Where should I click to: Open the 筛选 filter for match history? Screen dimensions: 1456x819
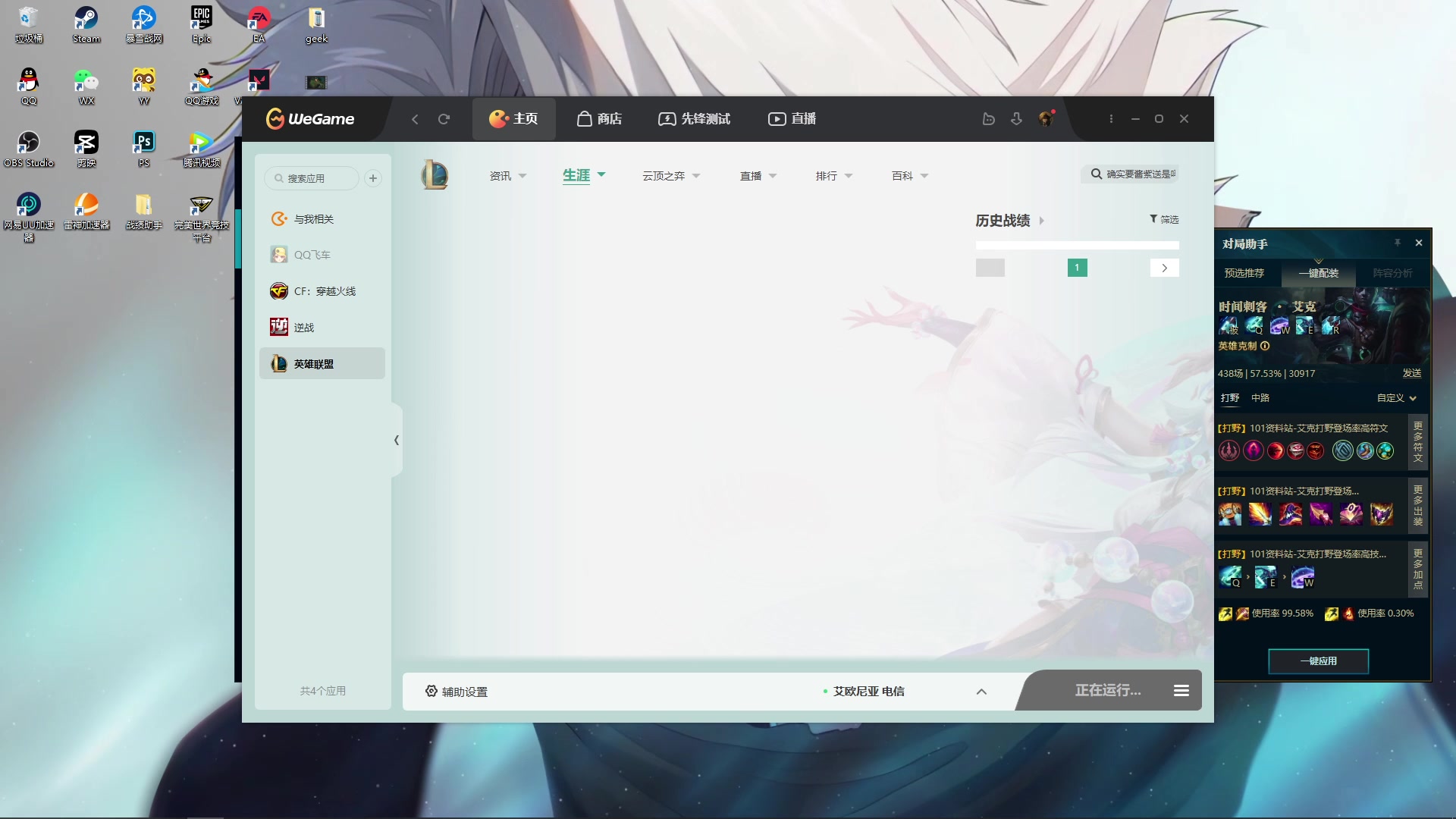1164,219
